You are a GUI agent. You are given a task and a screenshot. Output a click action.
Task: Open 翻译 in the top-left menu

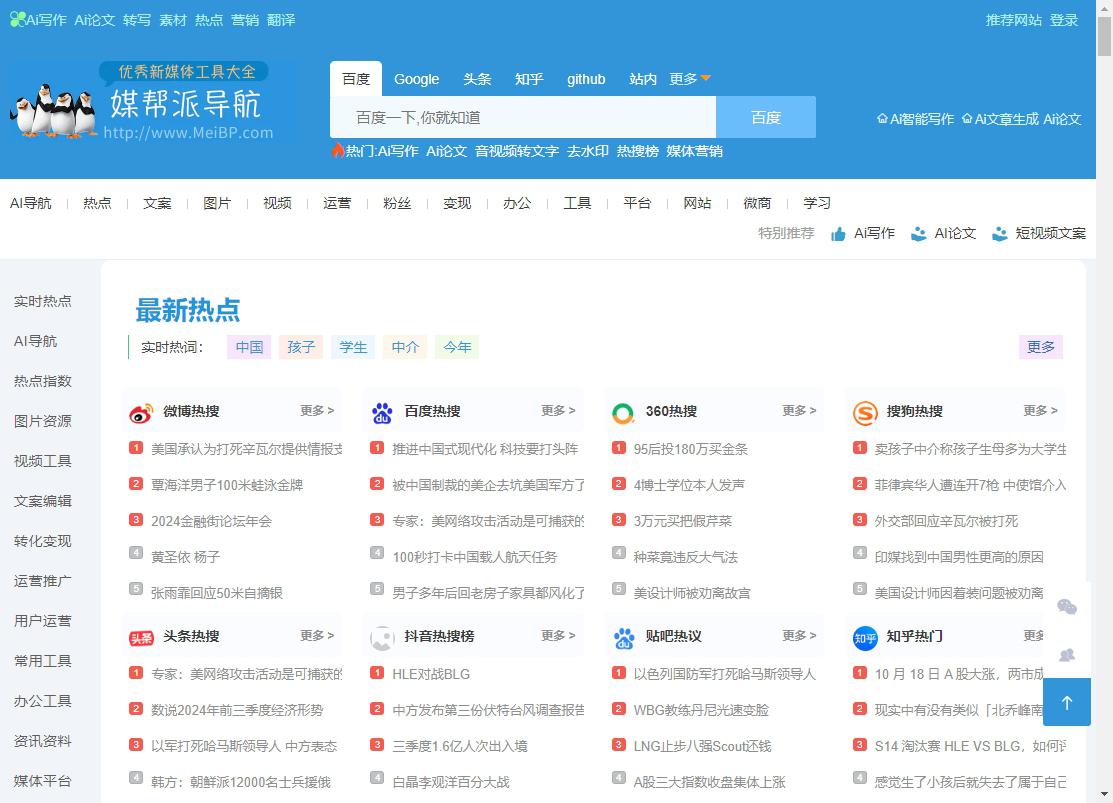[281, 20]
